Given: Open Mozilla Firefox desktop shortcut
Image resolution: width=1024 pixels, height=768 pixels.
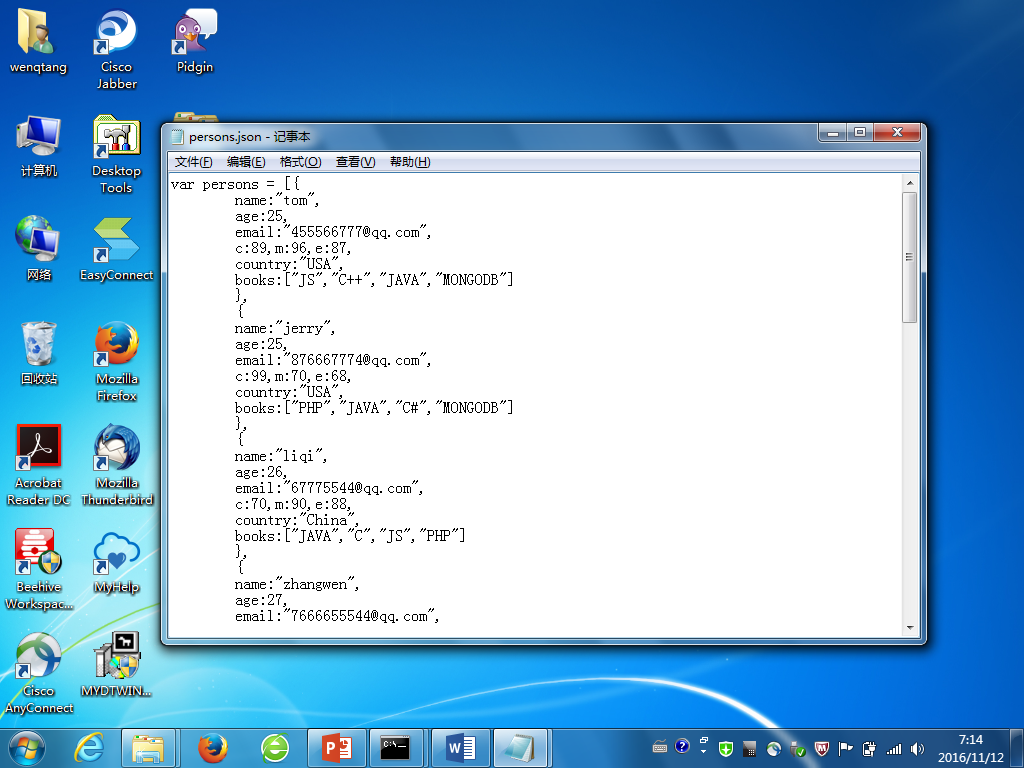Looking at the screenshot, I should click(x=116, y=360).
